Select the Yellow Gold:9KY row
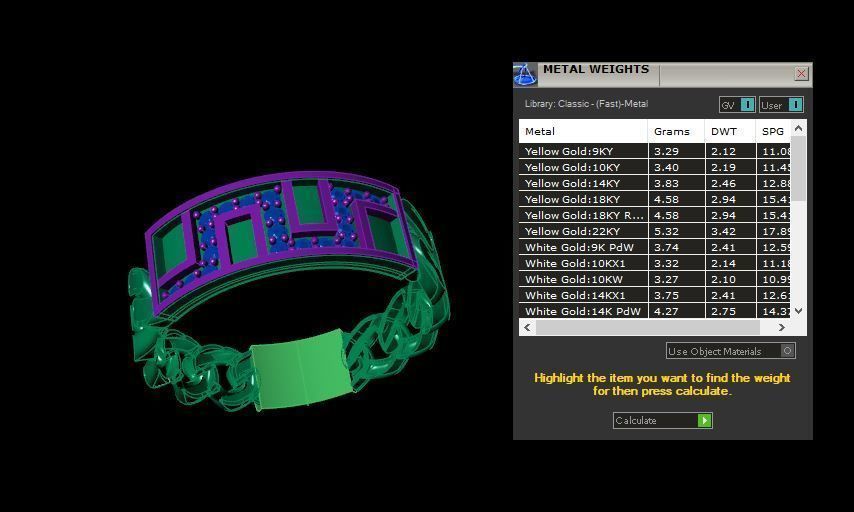Image resolution: width=854 pixels, height=512 pixels. [655, 151]
